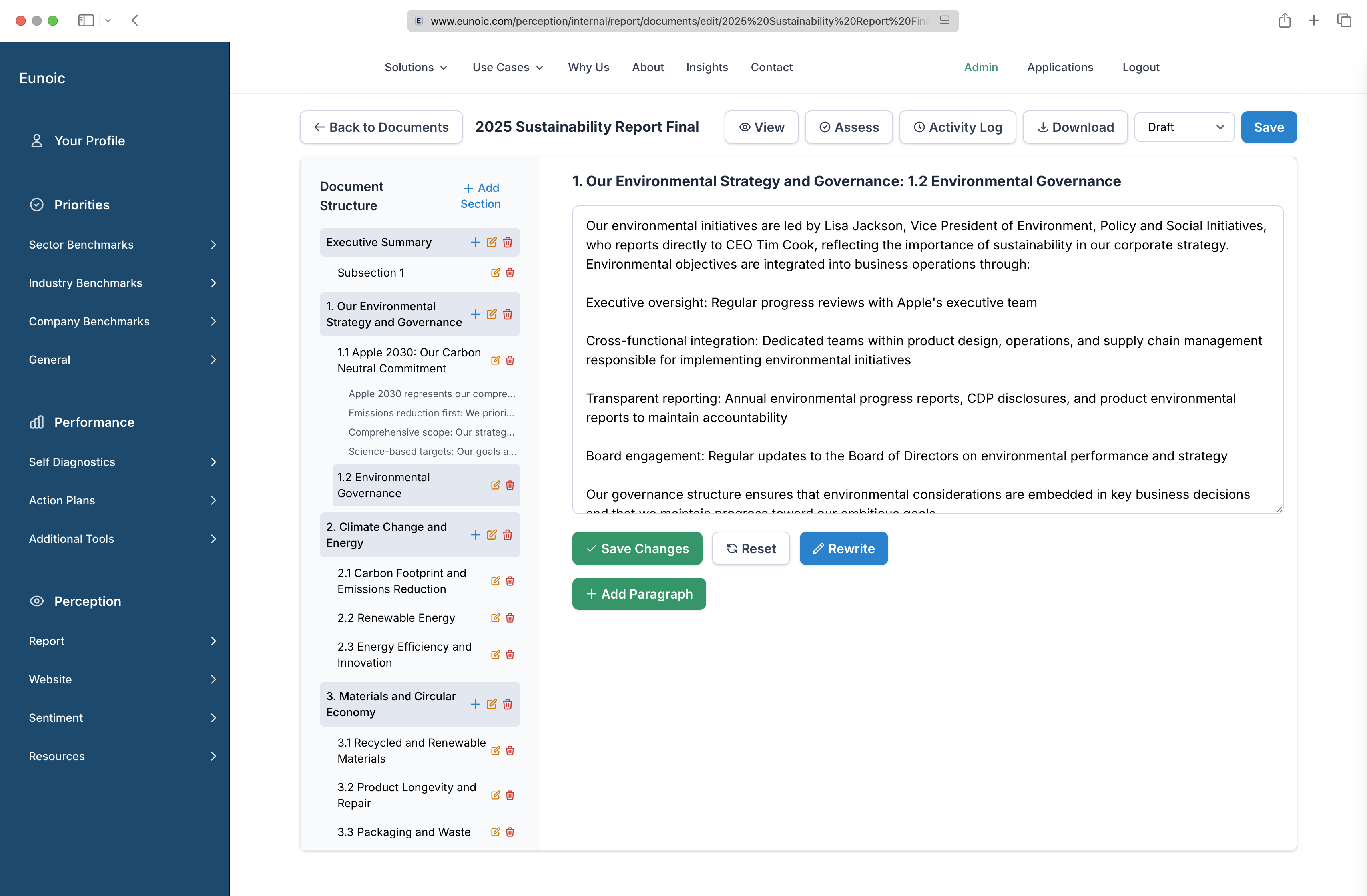Add subsection to Climate Change and Energy

[475, 535]
